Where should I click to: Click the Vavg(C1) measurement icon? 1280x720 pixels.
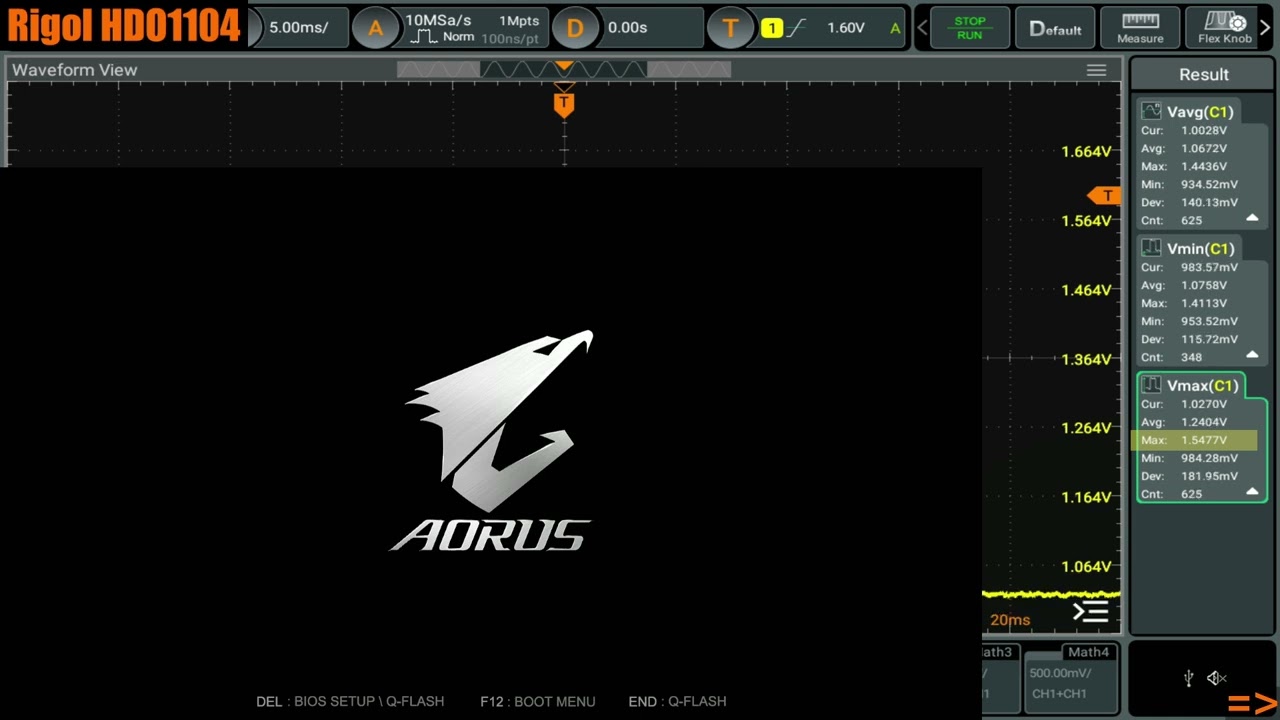click(x=1152, y=112)
